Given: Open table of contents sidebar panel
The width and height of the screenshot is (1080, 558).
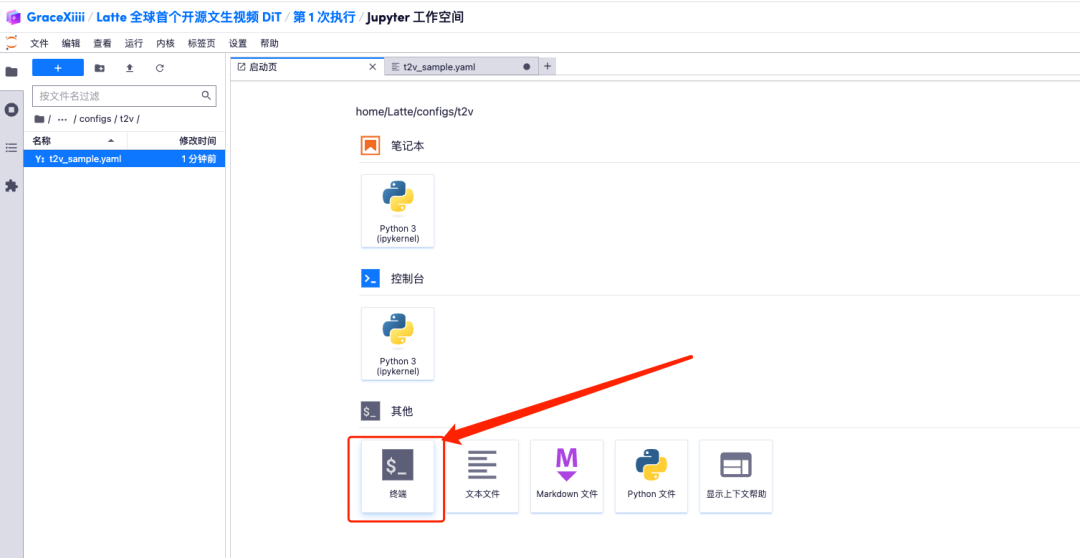Looking at the screenshot, I should coord(12,147).
